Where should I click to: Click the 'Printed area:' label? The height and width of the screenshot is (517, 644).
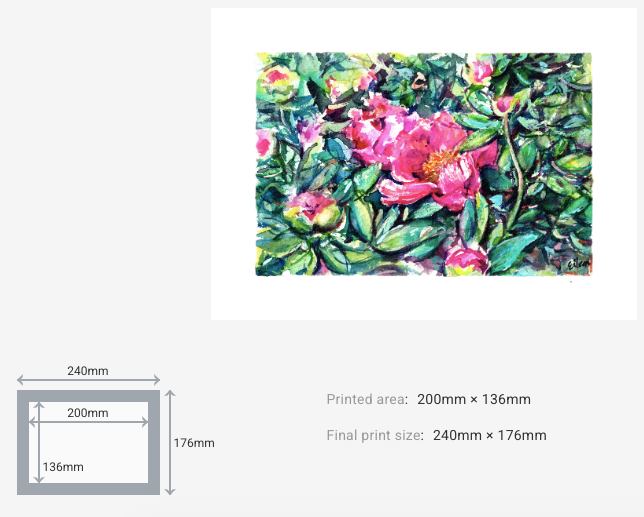[367, 399]
